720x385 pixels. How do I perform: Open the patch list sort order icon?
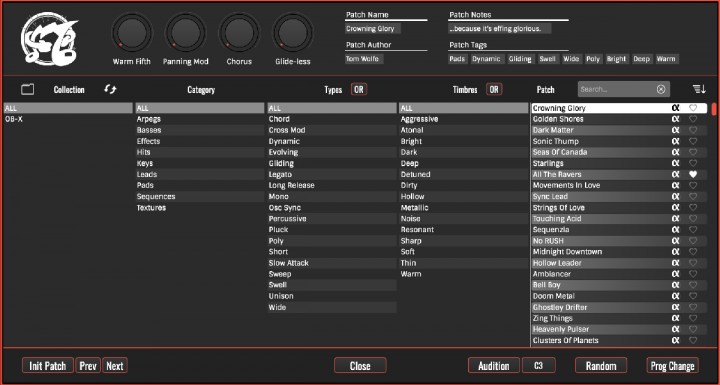(699, 89)
